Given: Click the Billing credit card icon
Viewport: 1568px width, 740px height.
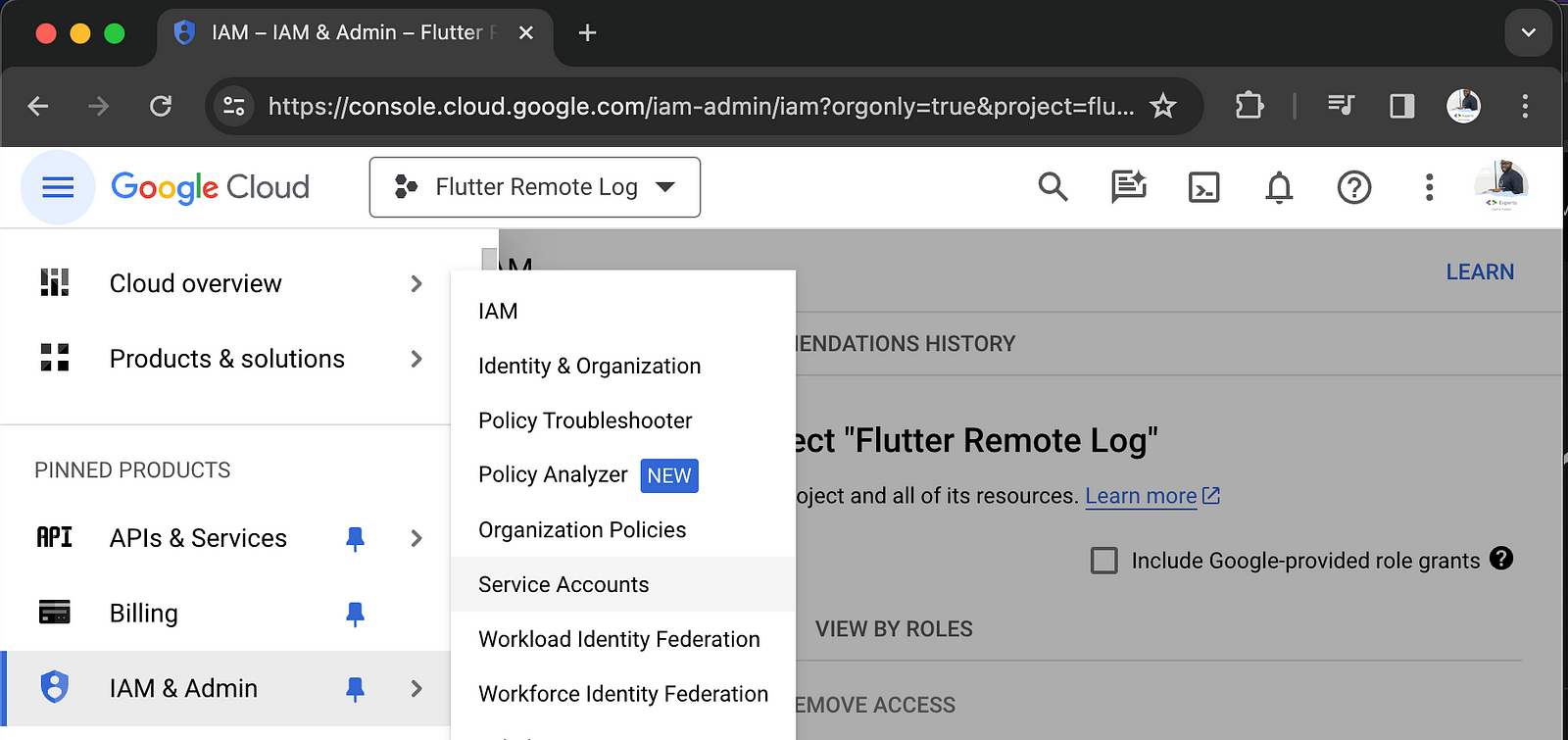Looking at the screenshot, I should [55, 613].
